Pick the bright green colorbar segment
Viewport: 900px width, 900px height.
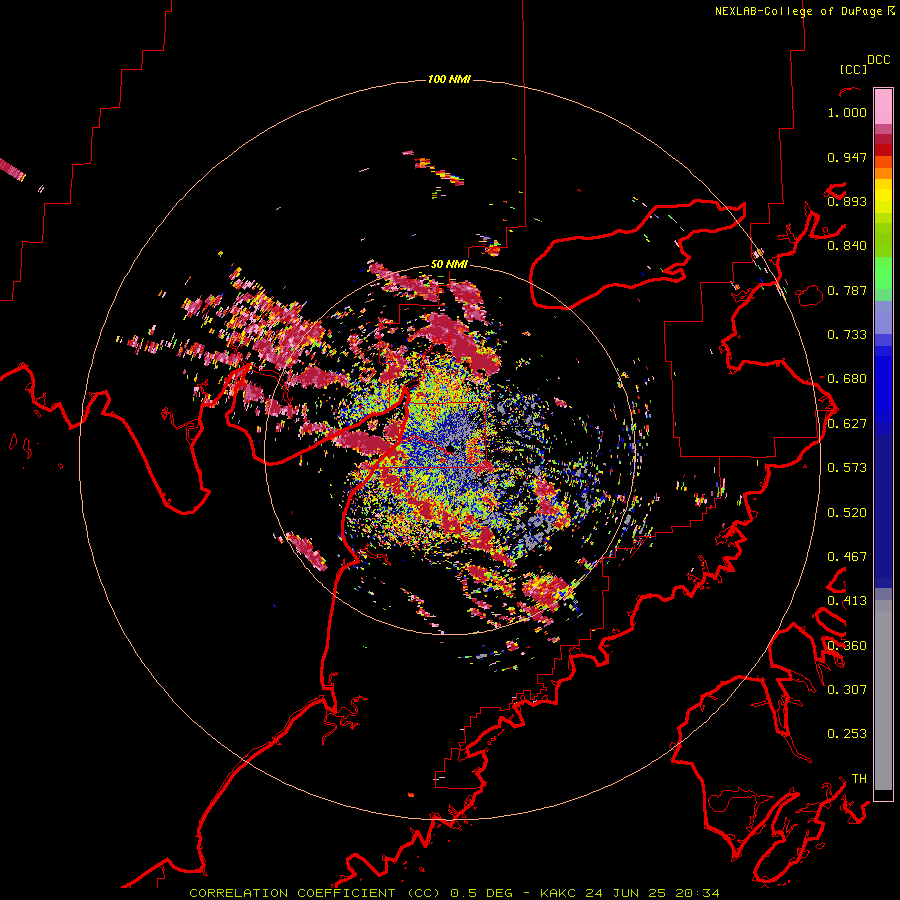coord(883,273)
